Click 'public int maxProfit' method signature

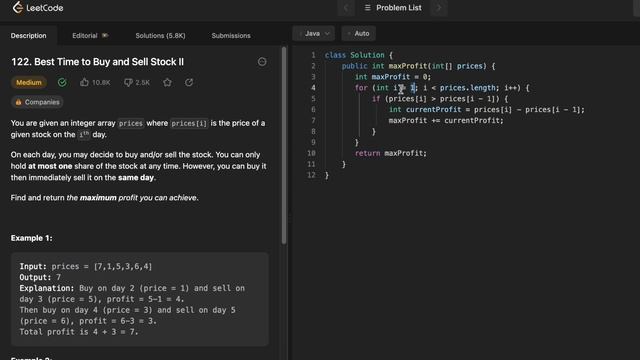coord(418,66)
